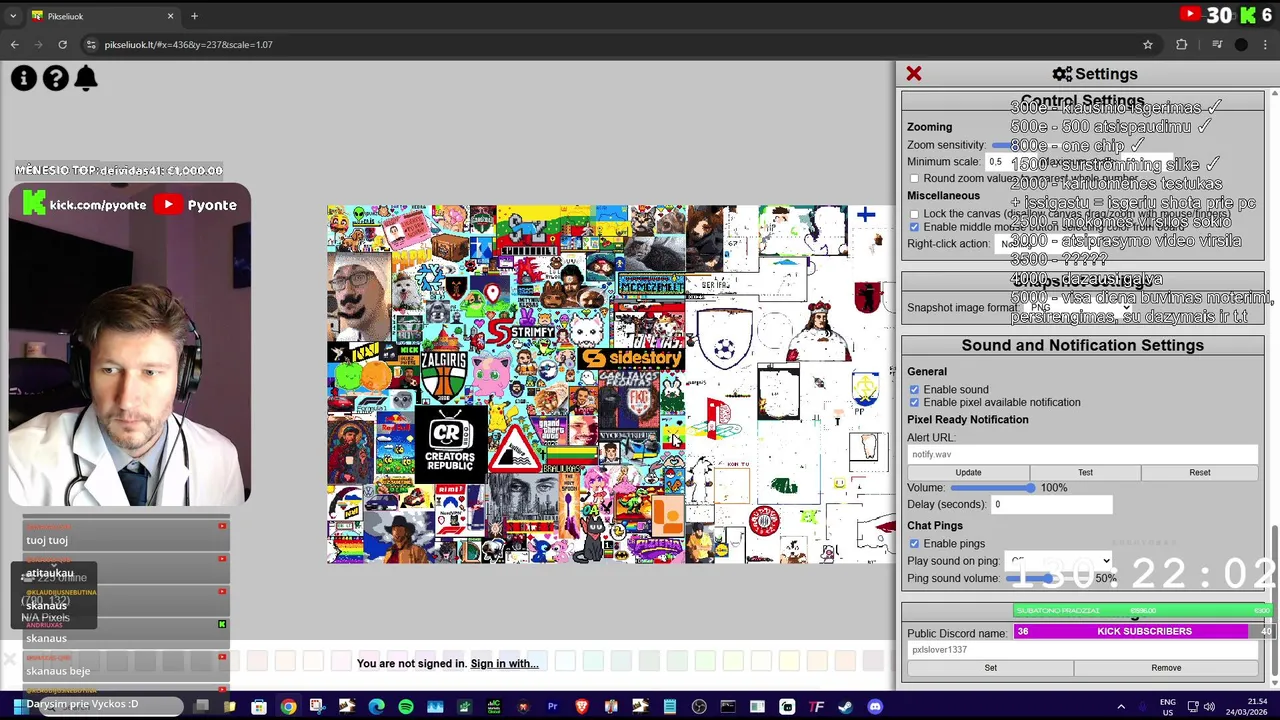The height and width of the screenshot is (720, 1280).
Task: Click the Test alert sound button
Action: tap(1085, 472)
